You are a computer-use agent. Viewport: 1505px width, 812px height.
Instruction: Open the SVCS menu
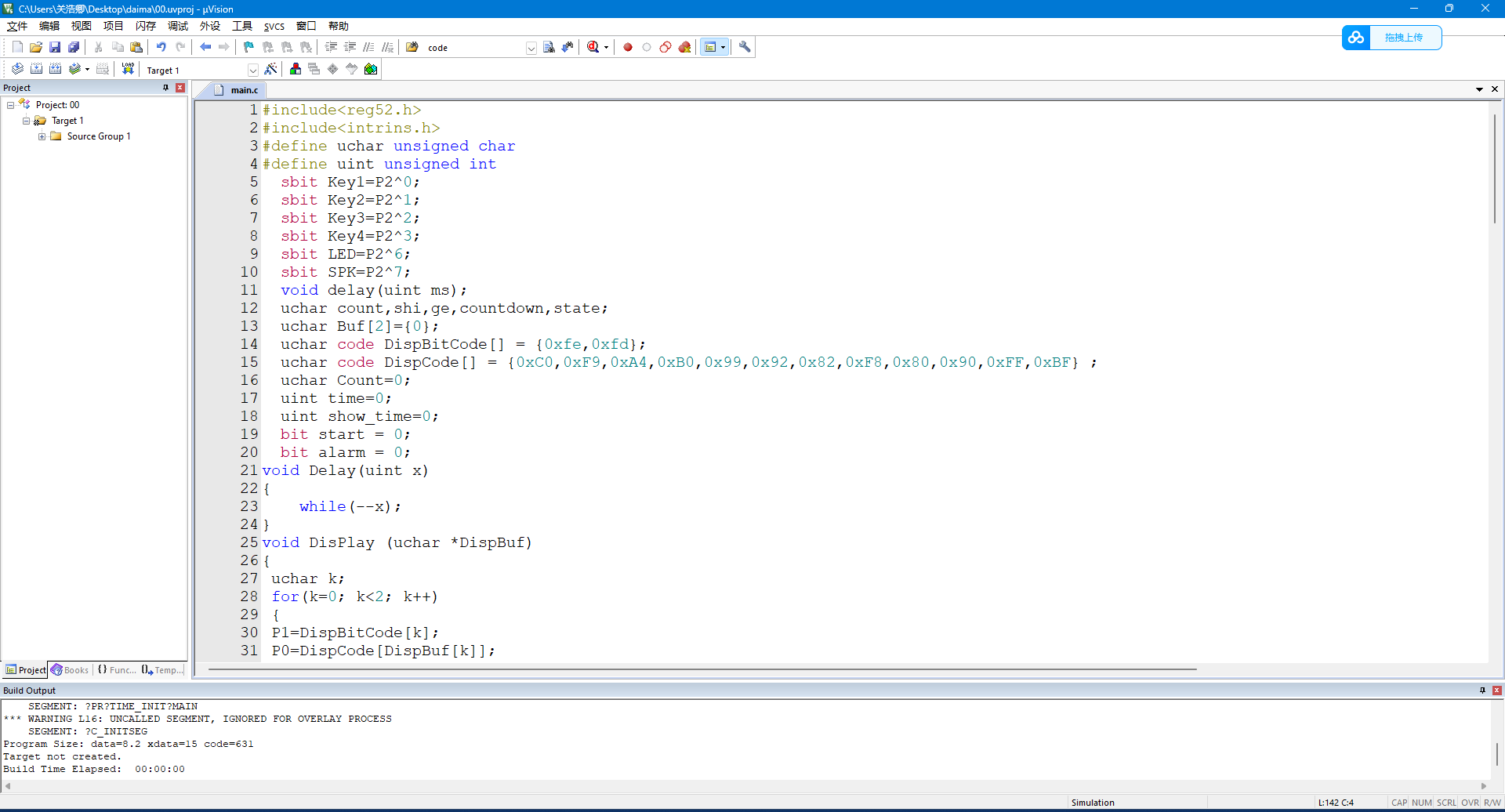click(x=274, y=26)
